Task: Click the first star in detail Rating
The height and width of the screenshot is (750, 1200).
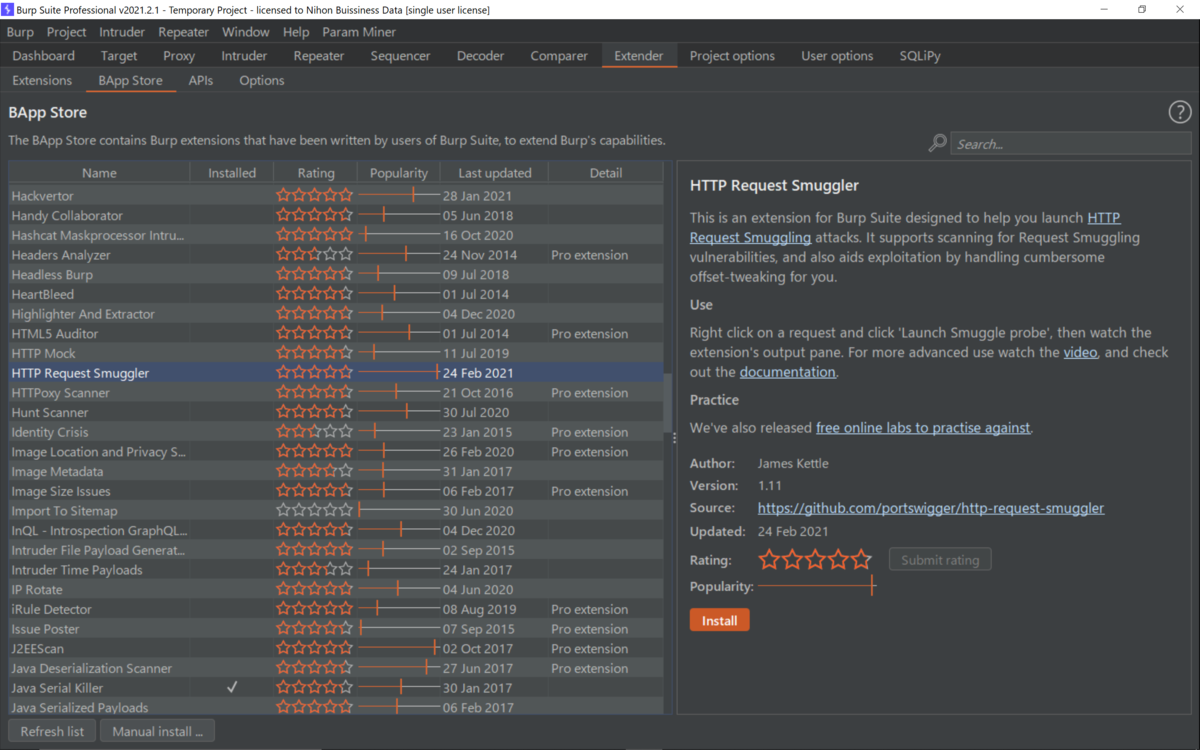Action: click(769, 560)
